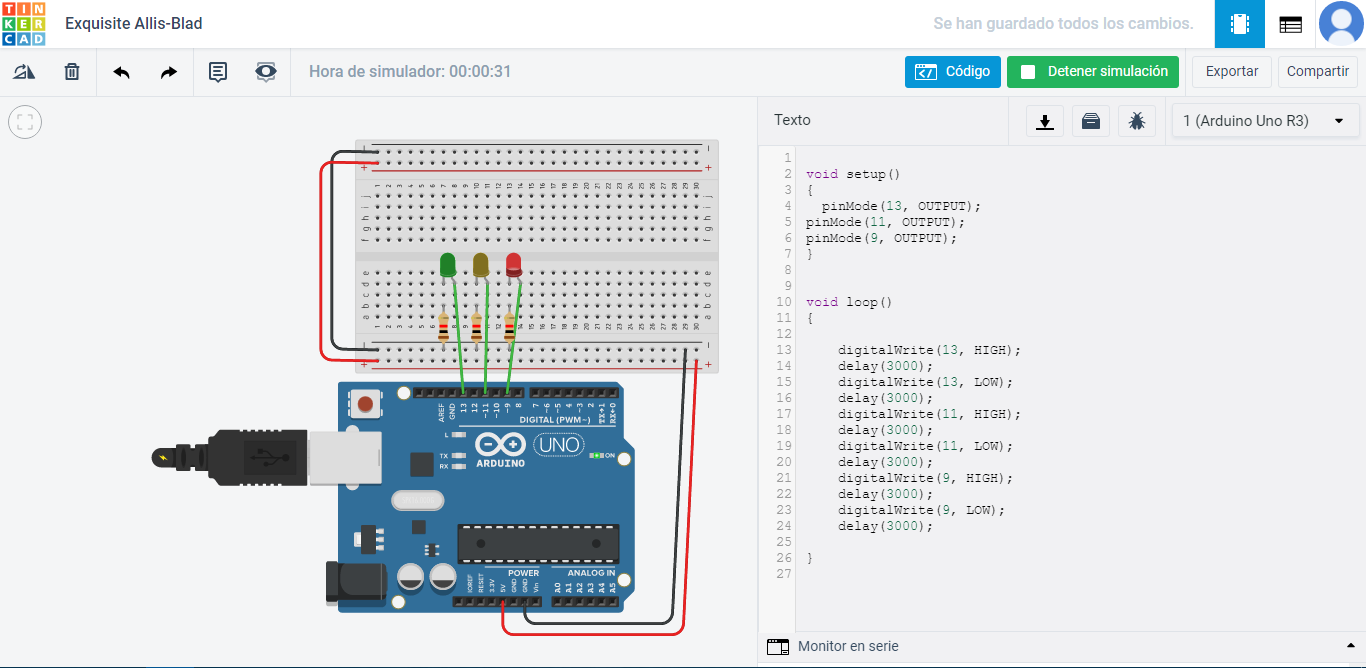Click the project name Exquisite Allis-Blad
The image size is (1366, 668).
(134, 23)
